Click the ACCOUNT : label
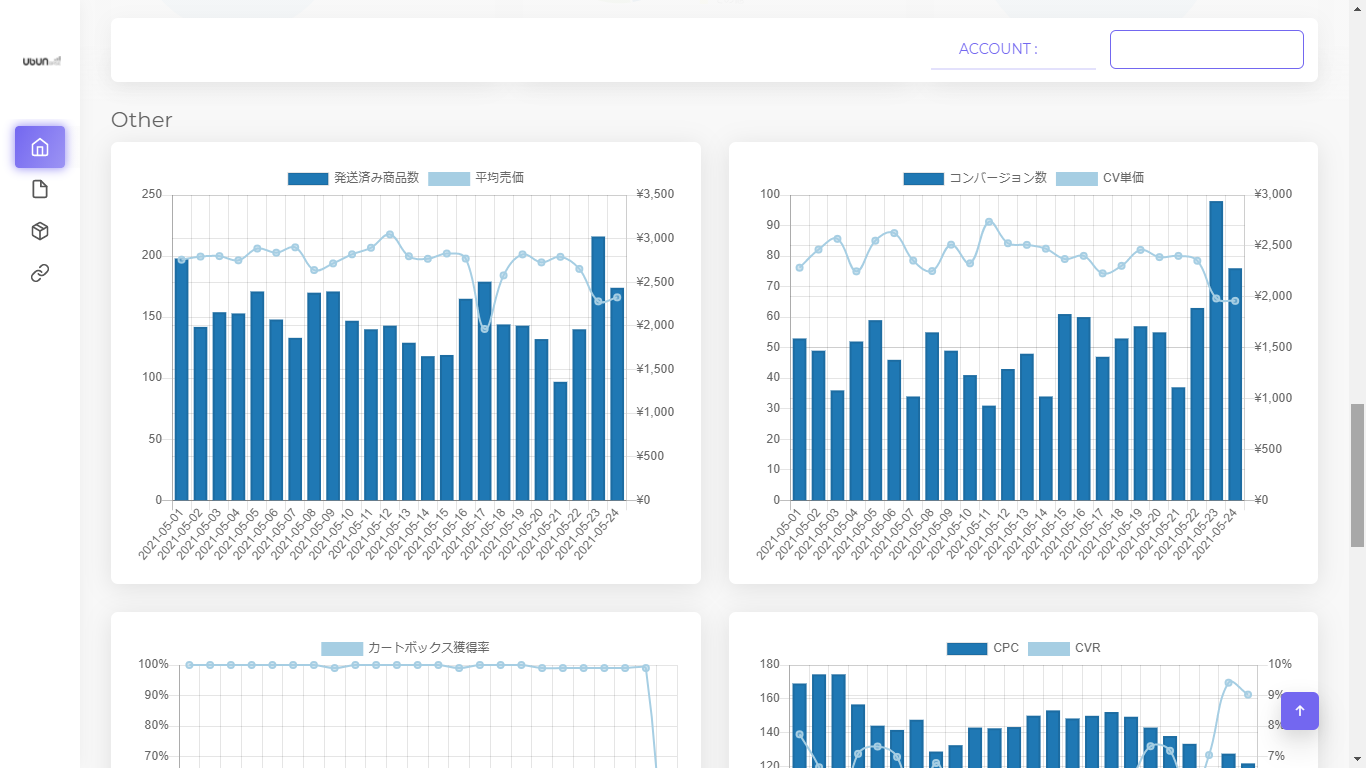 click(x=998, y=49)
